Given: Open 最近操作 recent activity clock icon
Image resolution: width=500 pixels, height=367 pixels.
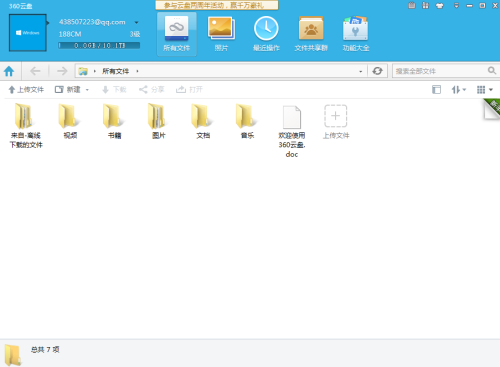Looking at the screenshot, I should click(266, 34).
